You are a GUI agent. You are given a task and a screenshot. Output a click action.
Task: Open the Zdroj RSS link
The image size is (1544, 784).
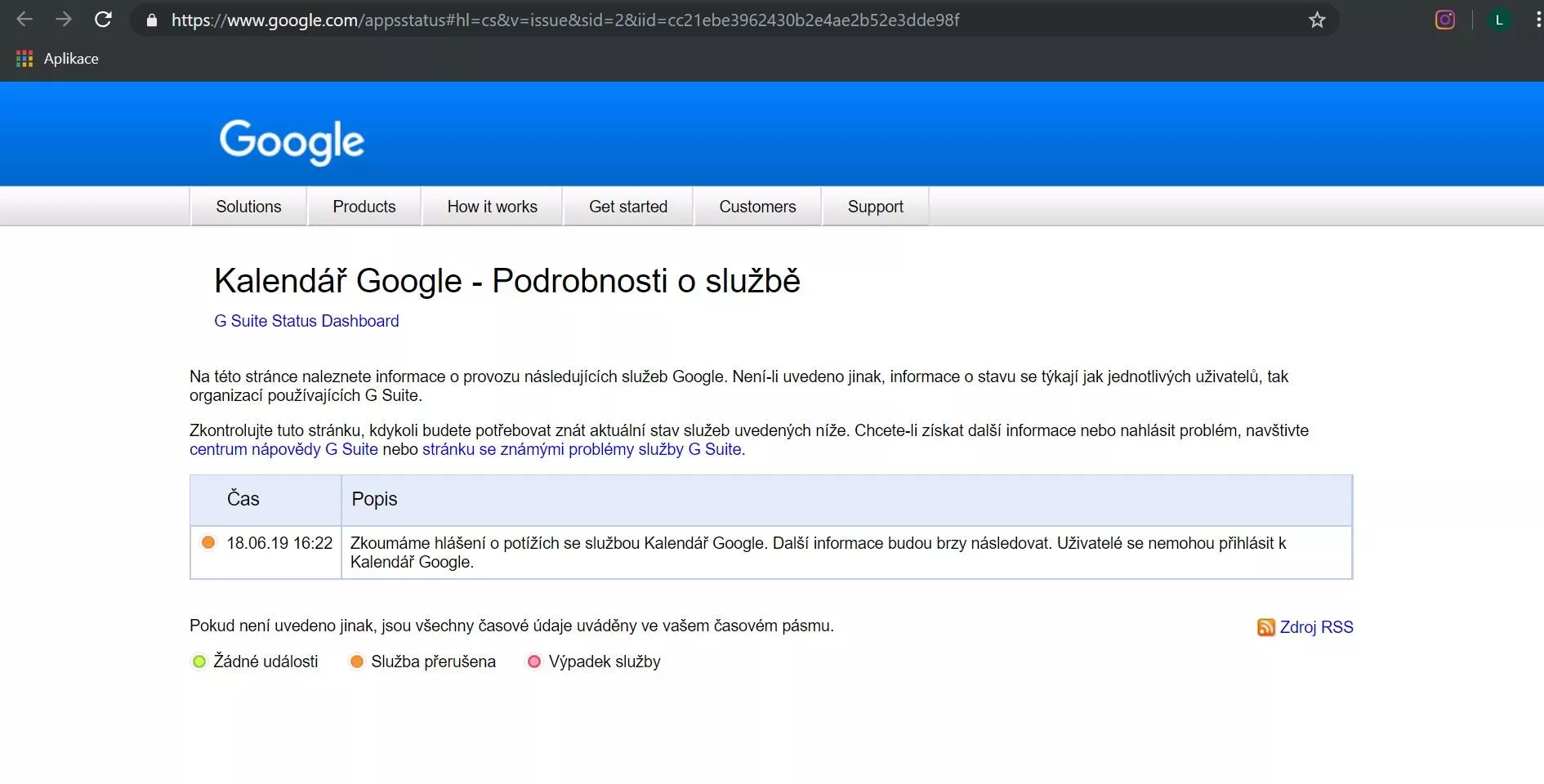1316,627
